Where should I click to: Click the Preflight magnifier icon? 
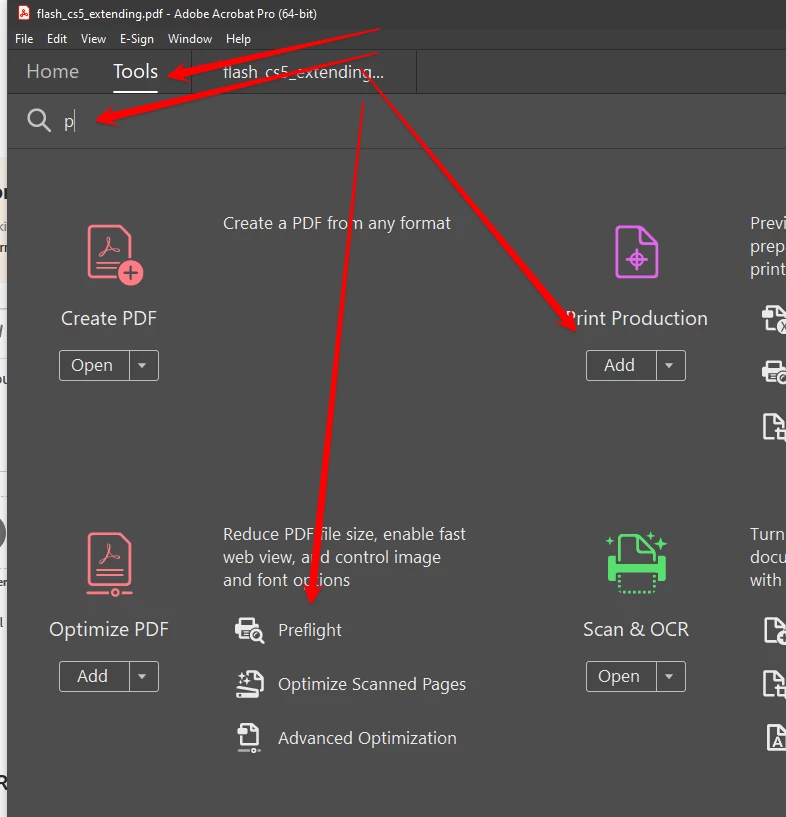(249, 630)
